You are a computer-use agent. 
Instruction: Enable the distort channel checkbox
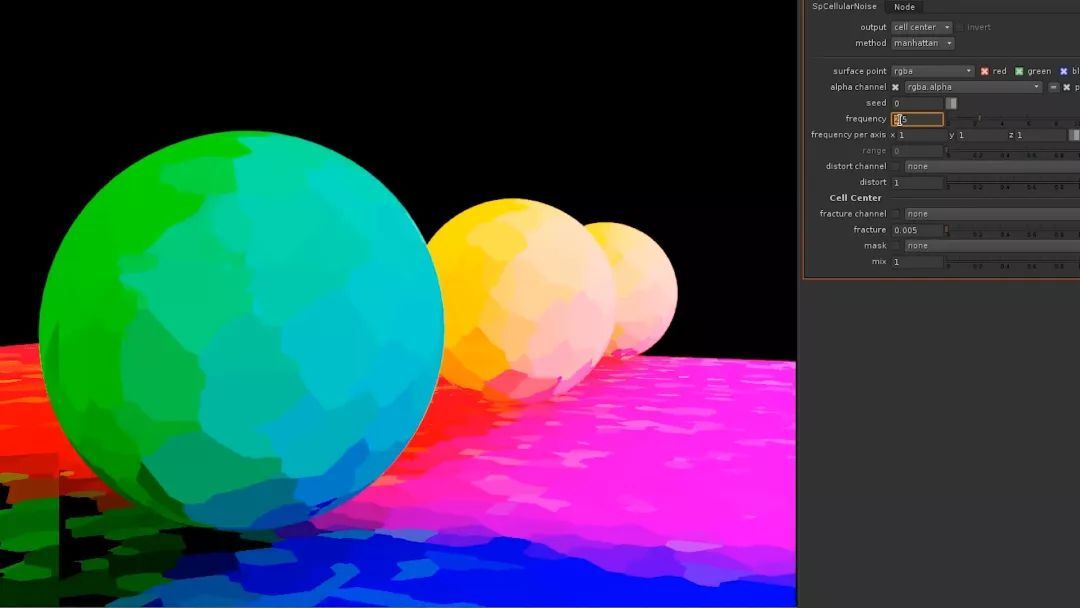click(x=896, y=166)
